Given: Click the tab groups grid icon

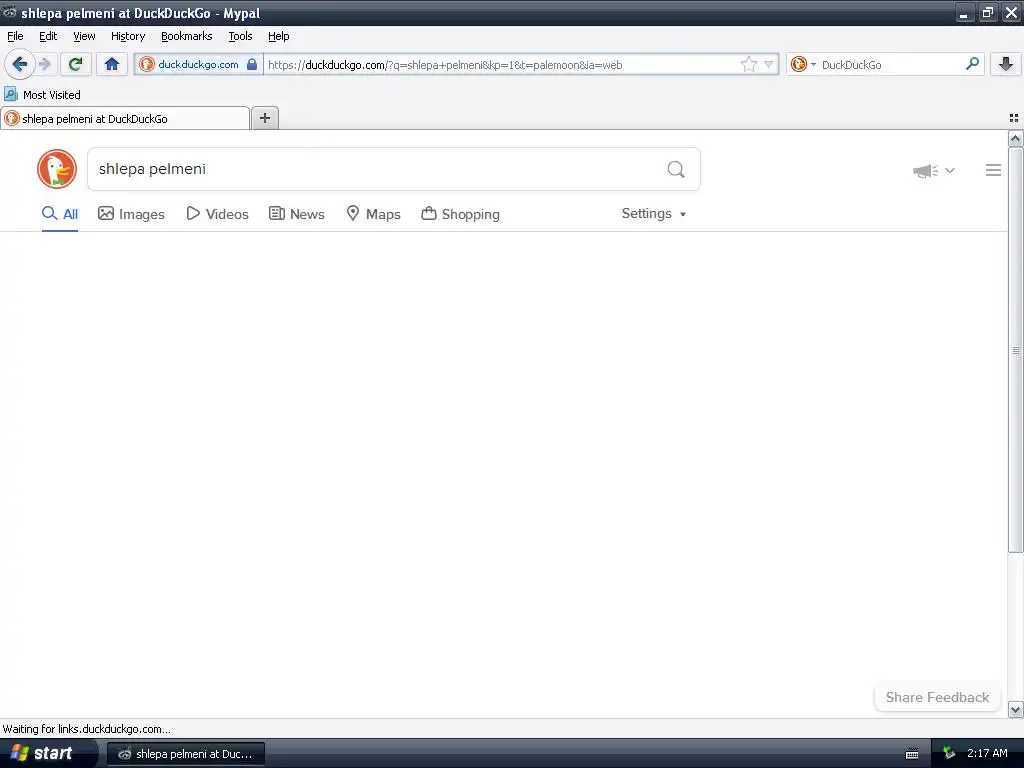Looking at the screenshot, I should pyautogui.click(x=1014, y=118).
